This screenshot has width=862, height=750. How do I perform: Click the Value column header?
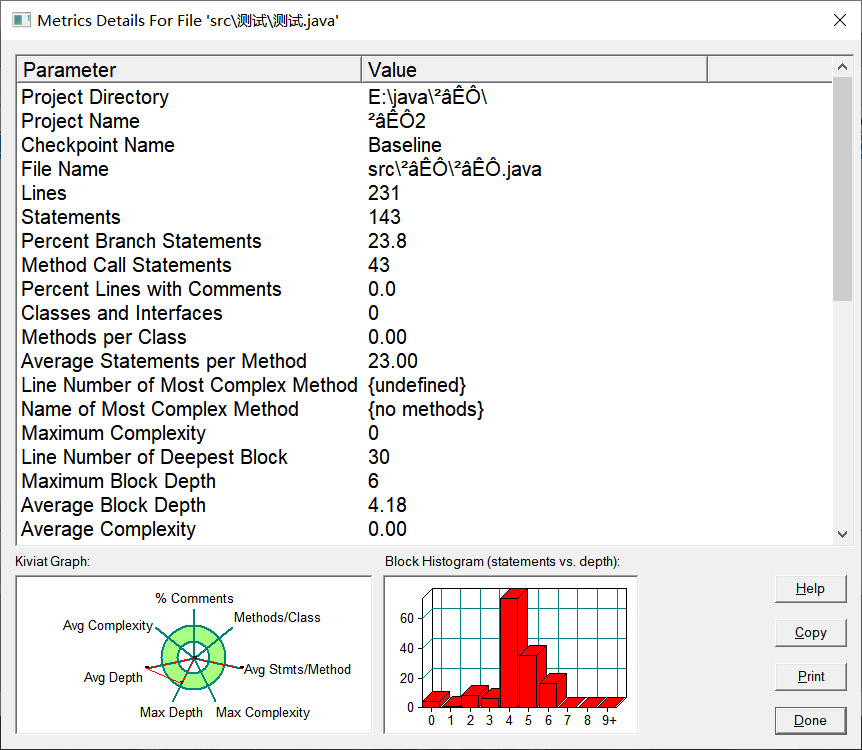click(534, 69)
